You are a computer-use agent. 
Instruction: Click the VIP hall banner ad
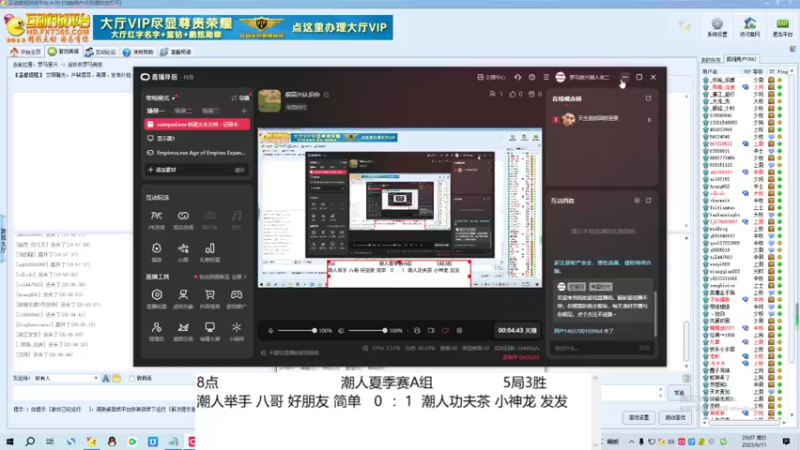click(x=243, y=27)
